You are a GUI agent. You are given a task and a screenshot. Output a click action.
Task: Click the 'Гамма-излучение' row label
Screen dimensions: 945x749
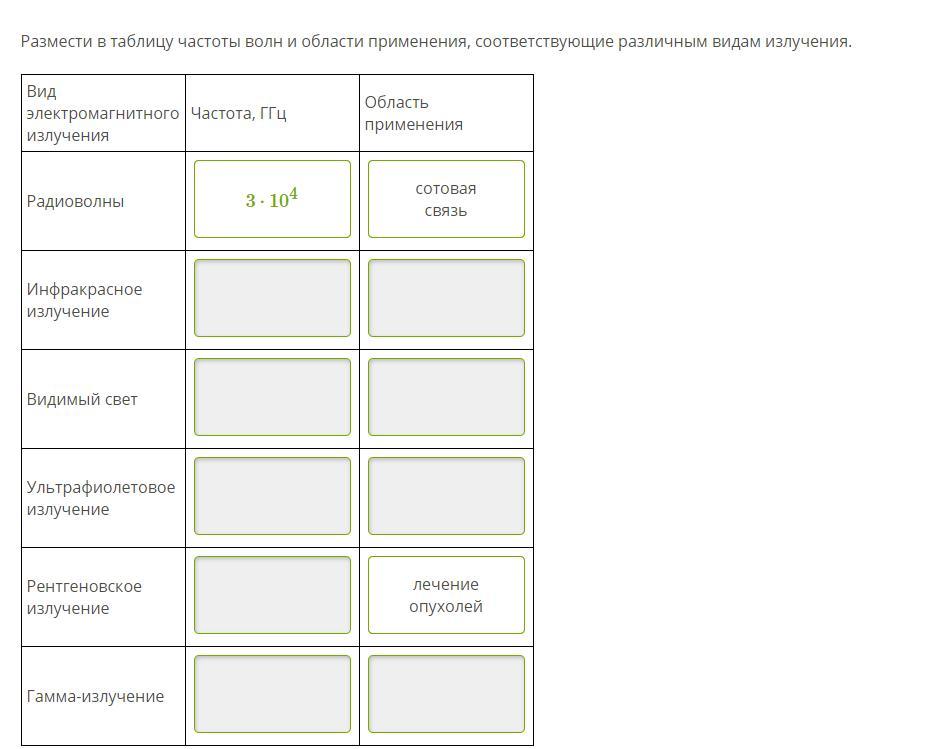[x=95, y=696]
